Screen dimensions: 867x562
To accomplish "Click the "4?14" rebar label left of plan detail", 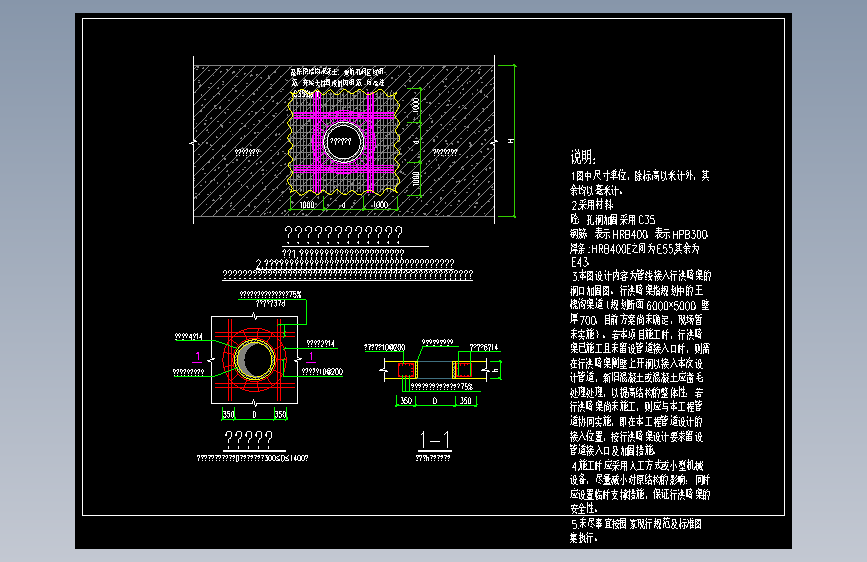I will pos(189,336).
